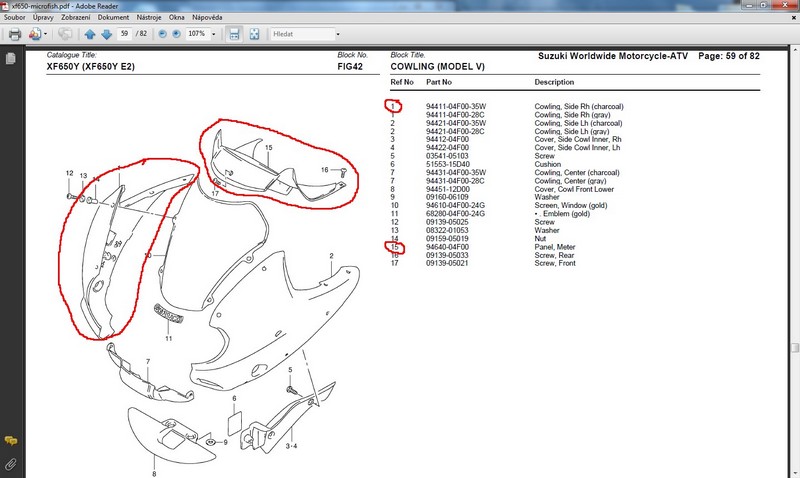Click description 'Cover, Cowl Front Lower'
Screen dimensions: 800x478
[574, 189]
